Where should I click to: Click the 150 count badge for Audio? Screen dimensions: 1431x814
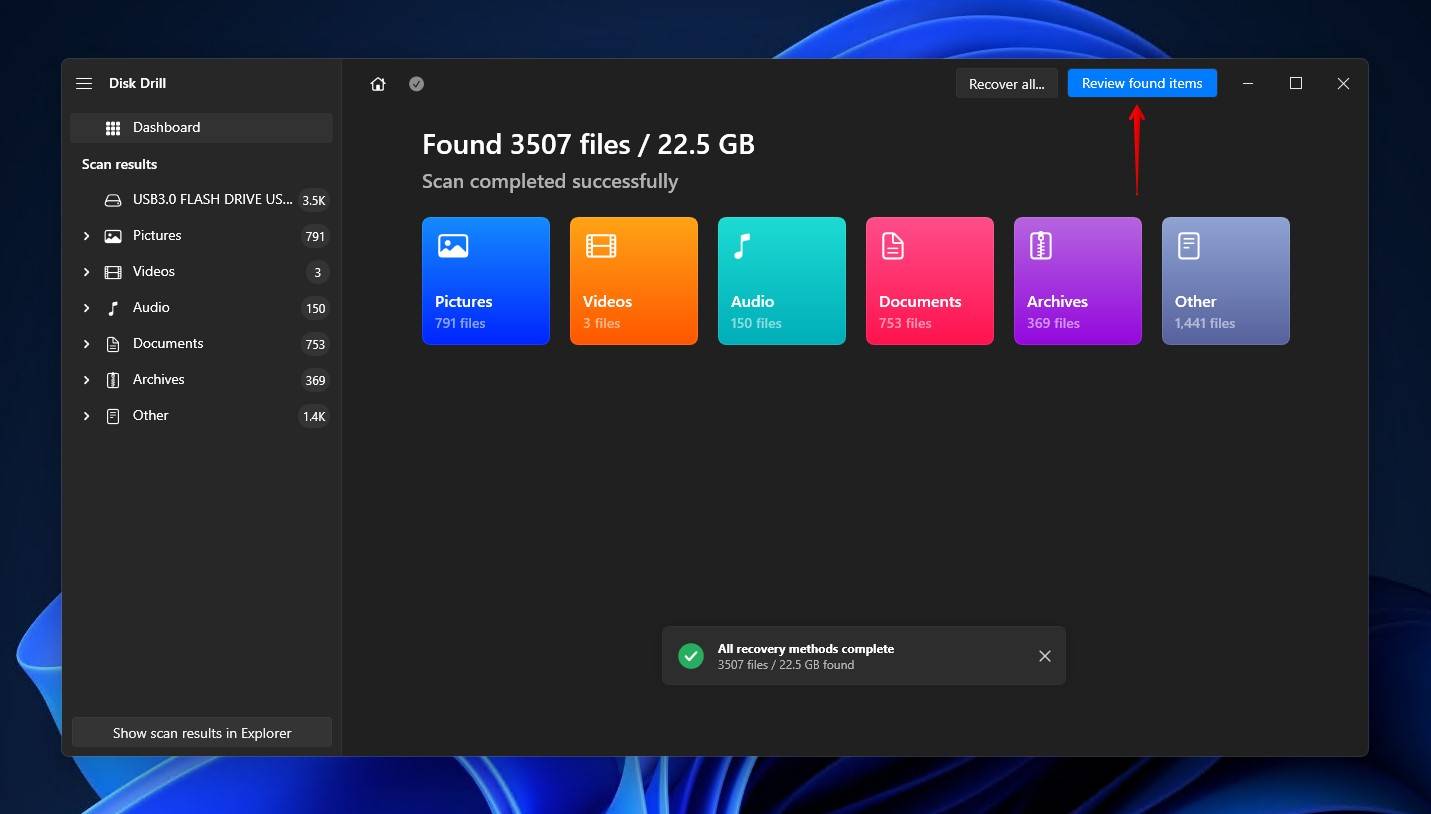(315, 309)
